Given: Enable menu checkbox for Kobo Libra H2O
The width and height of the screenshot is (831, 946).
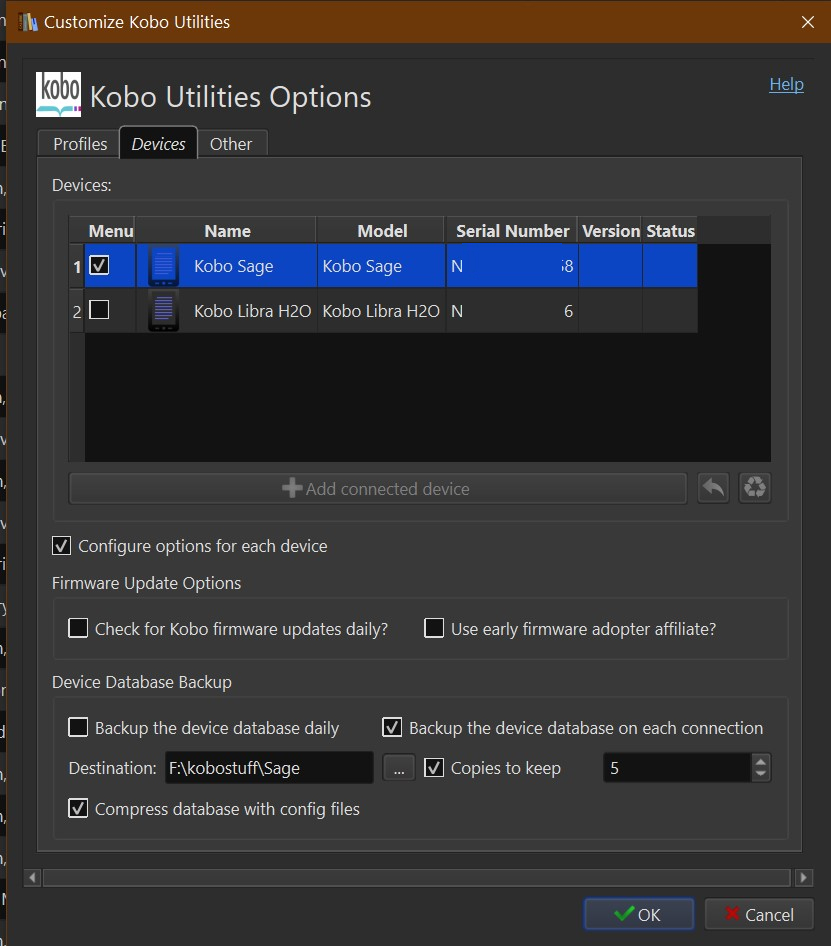Looking at the screenshot, I should (100, 311).
